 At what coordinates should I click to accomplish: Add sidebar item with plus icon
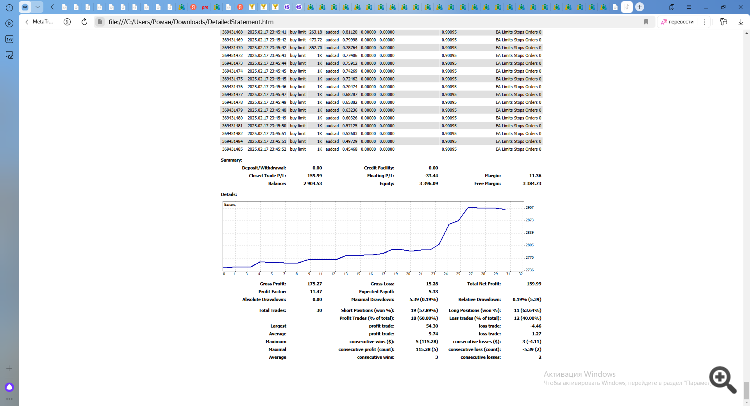coord(9,369)
